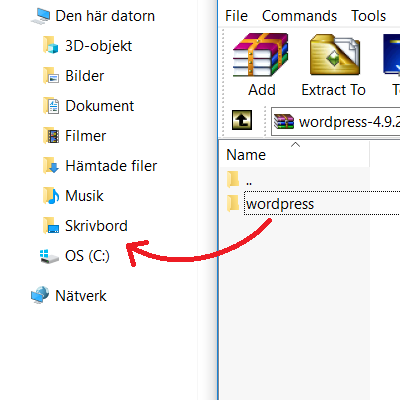Click the WinRAR Add archive icon

pos(260,55)
